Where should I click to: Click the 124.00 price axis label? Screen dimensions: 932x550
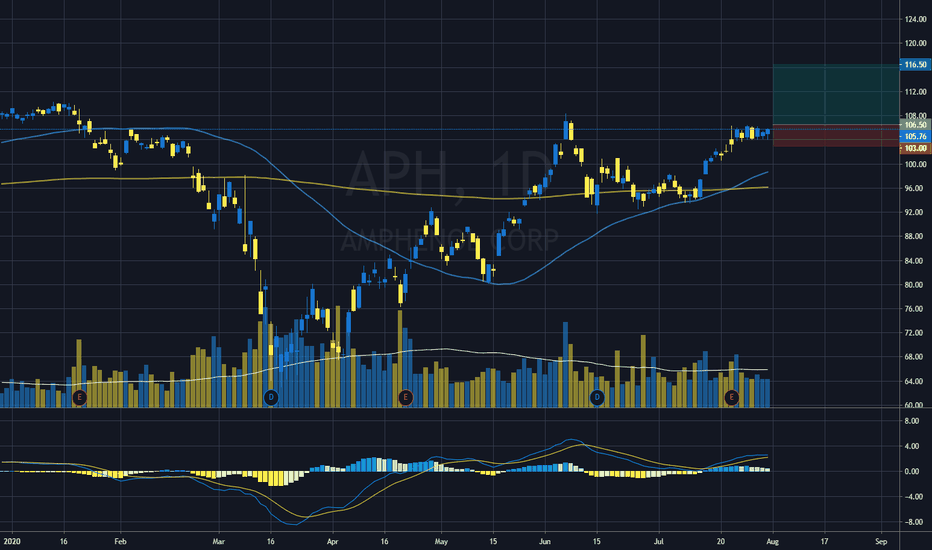pos(915,20)
